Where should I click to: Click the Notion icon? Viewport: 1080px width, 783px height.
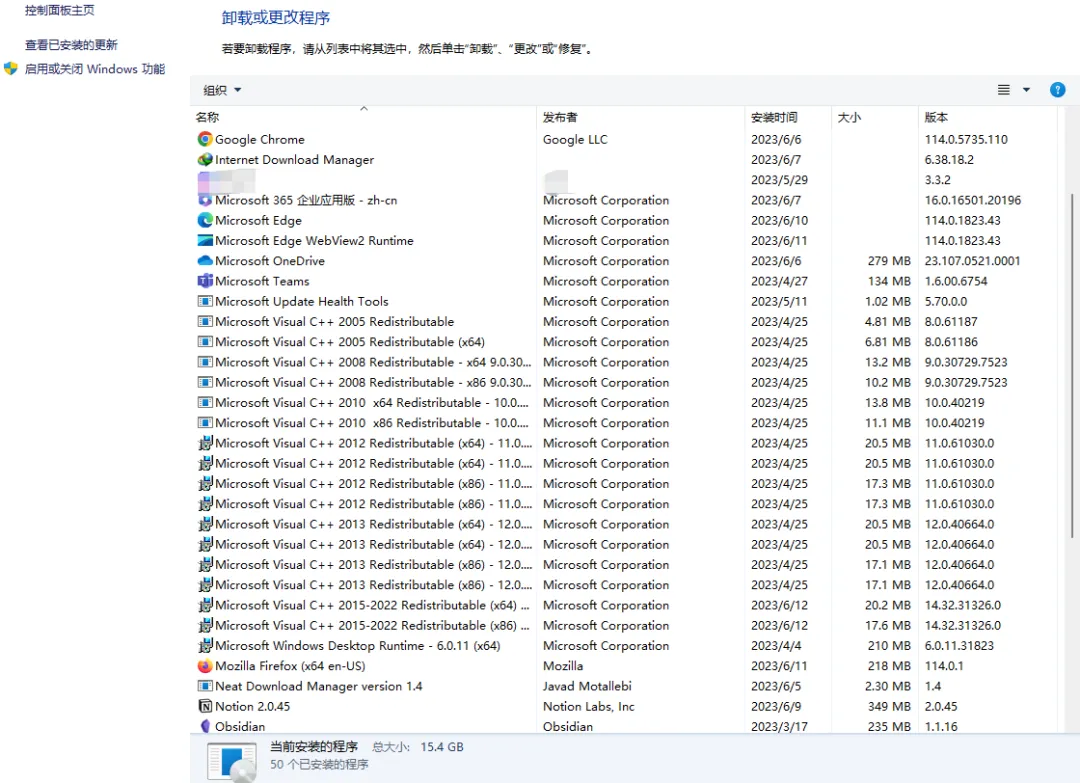205,707
